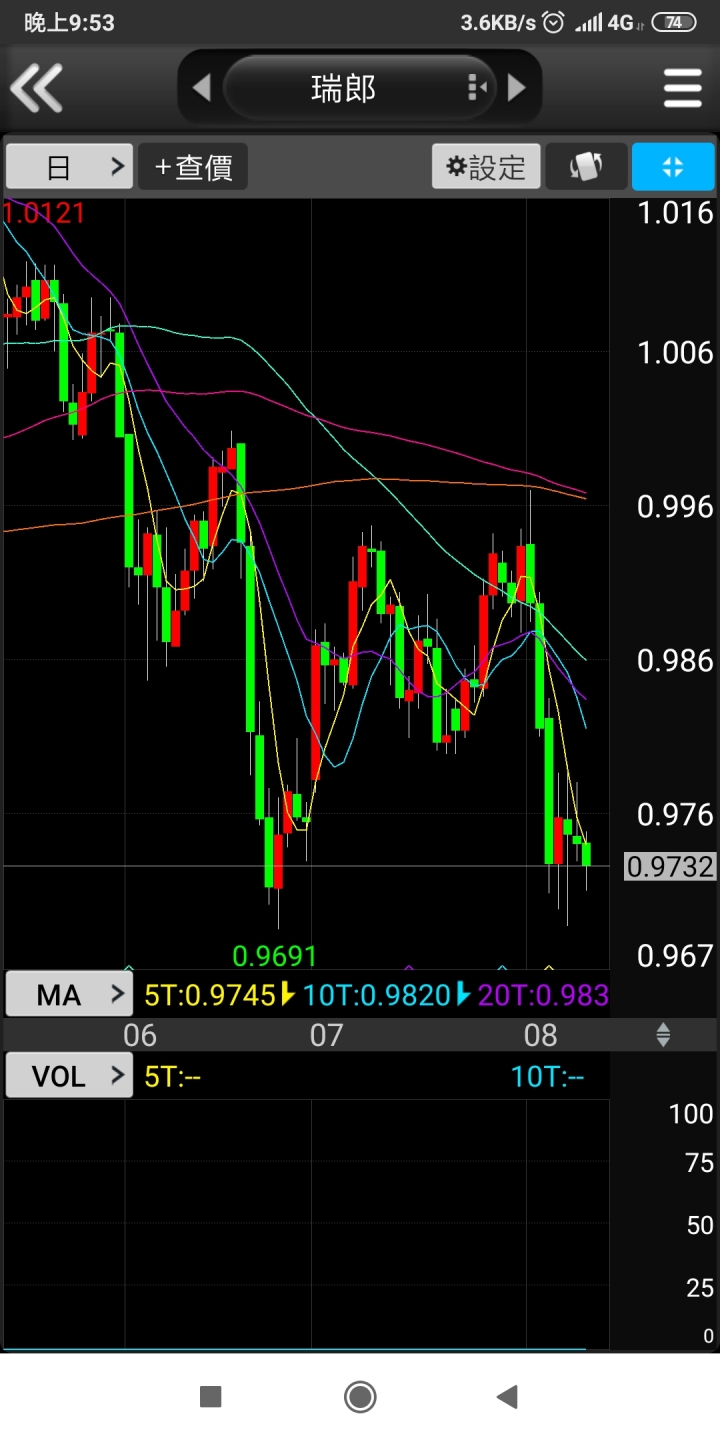
Task: Tap the +查價 price lookup button
Action: [x=193, y=166]
